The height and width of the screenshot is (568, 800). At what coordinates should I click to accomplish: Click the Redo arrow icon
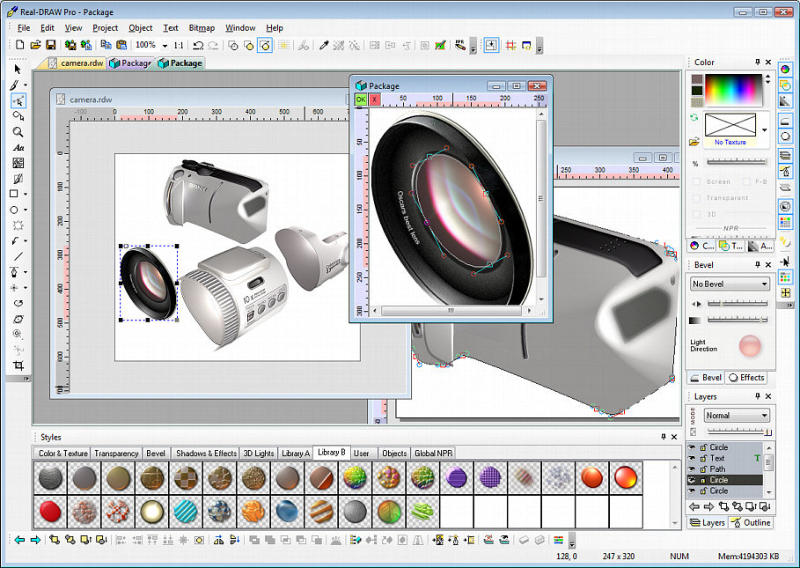[213, 45]
